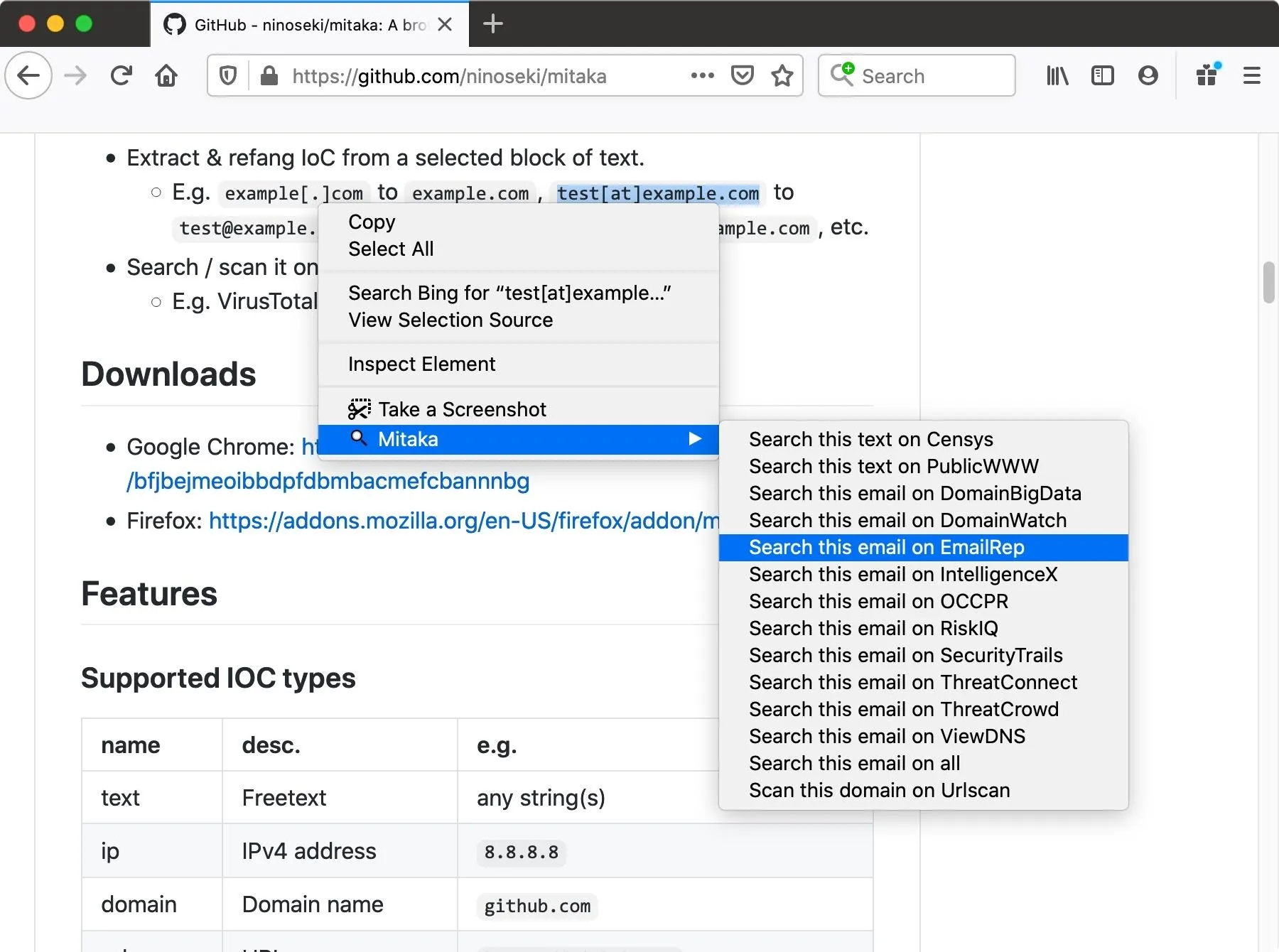
Task: Choose Take a Screenshot
Action: click(519, 409)
